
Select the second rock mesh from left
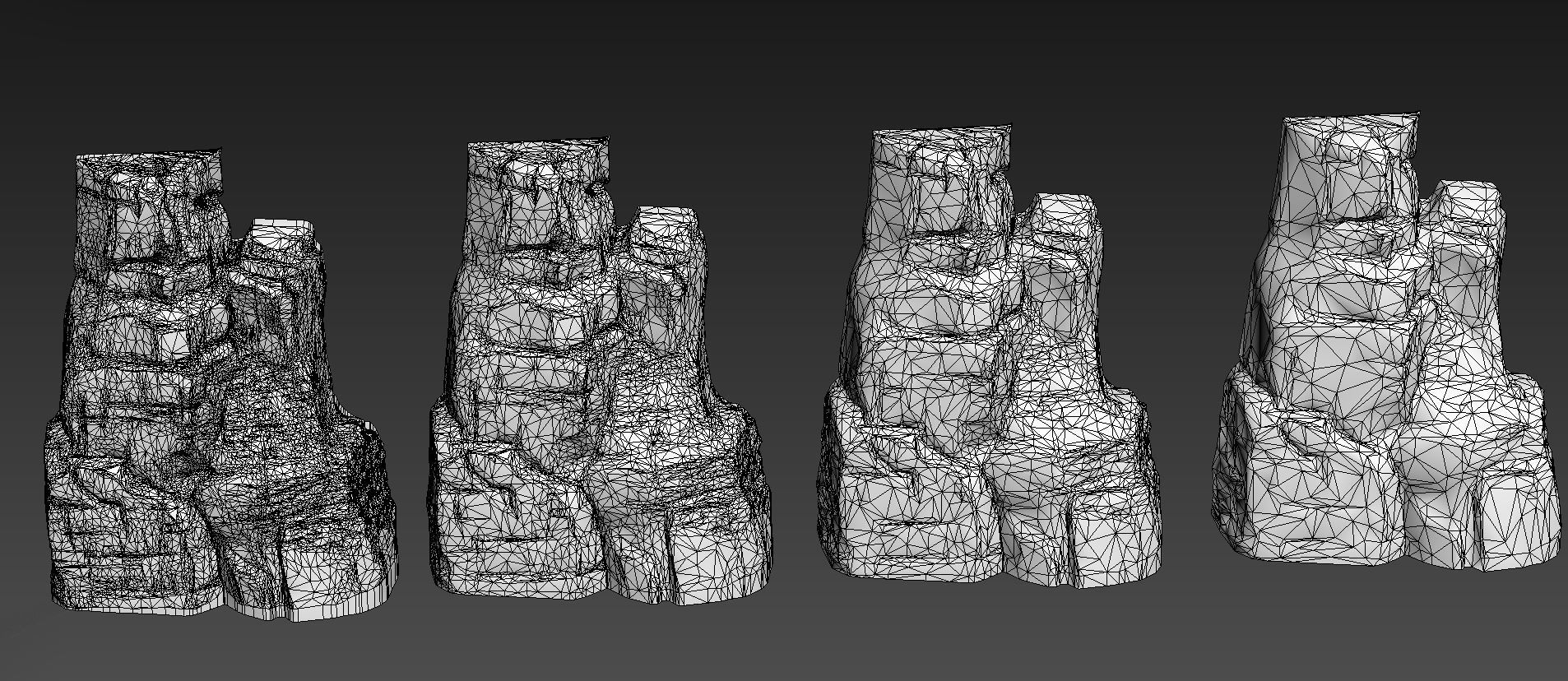pyautogui.click(x=601, y=372)
